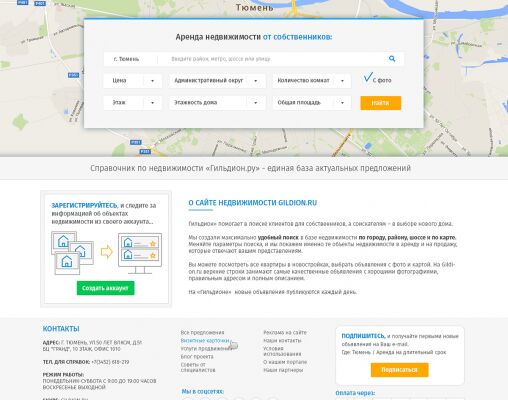Viewport: 508px width, 400px height.
Task: Open the 'Этажность дома' dropdown
Action: 217,103
